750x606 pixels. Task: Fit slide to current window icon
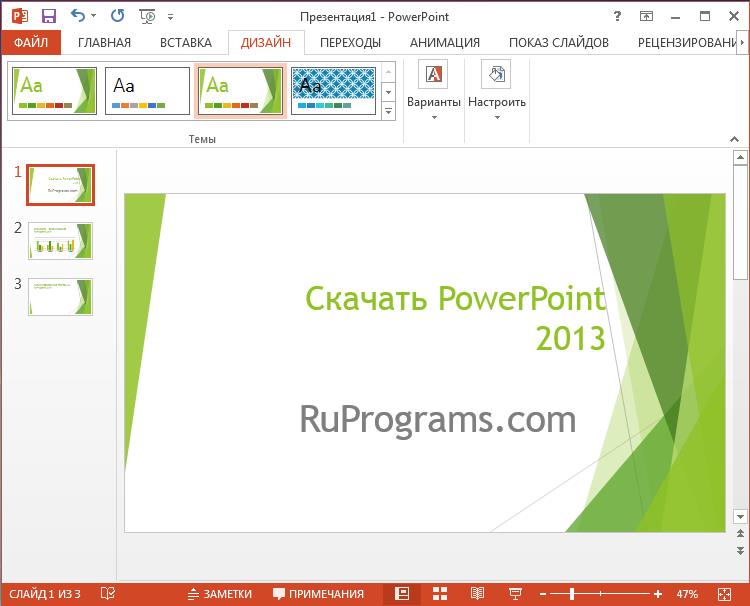pos(725,594)
